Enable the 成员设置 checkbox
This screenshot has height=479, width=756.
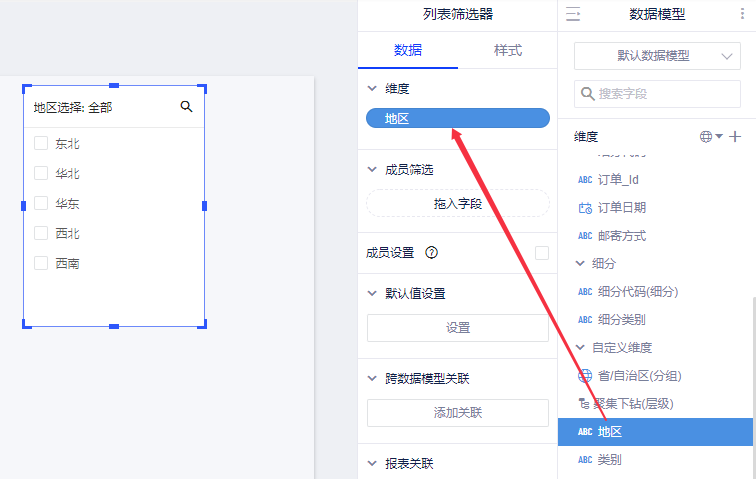542,253
